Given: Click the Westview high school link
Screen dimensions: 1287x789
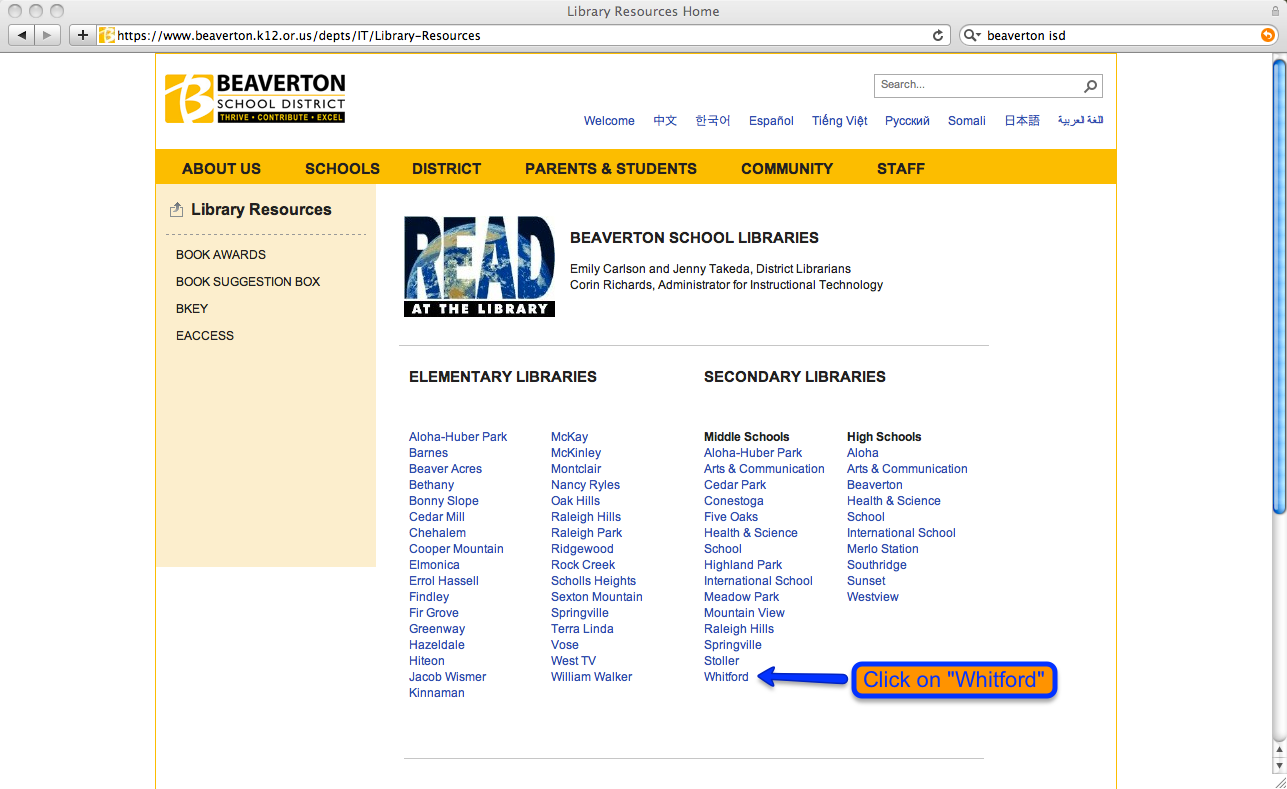Looking at the screenshot, I should click(872, 596).
